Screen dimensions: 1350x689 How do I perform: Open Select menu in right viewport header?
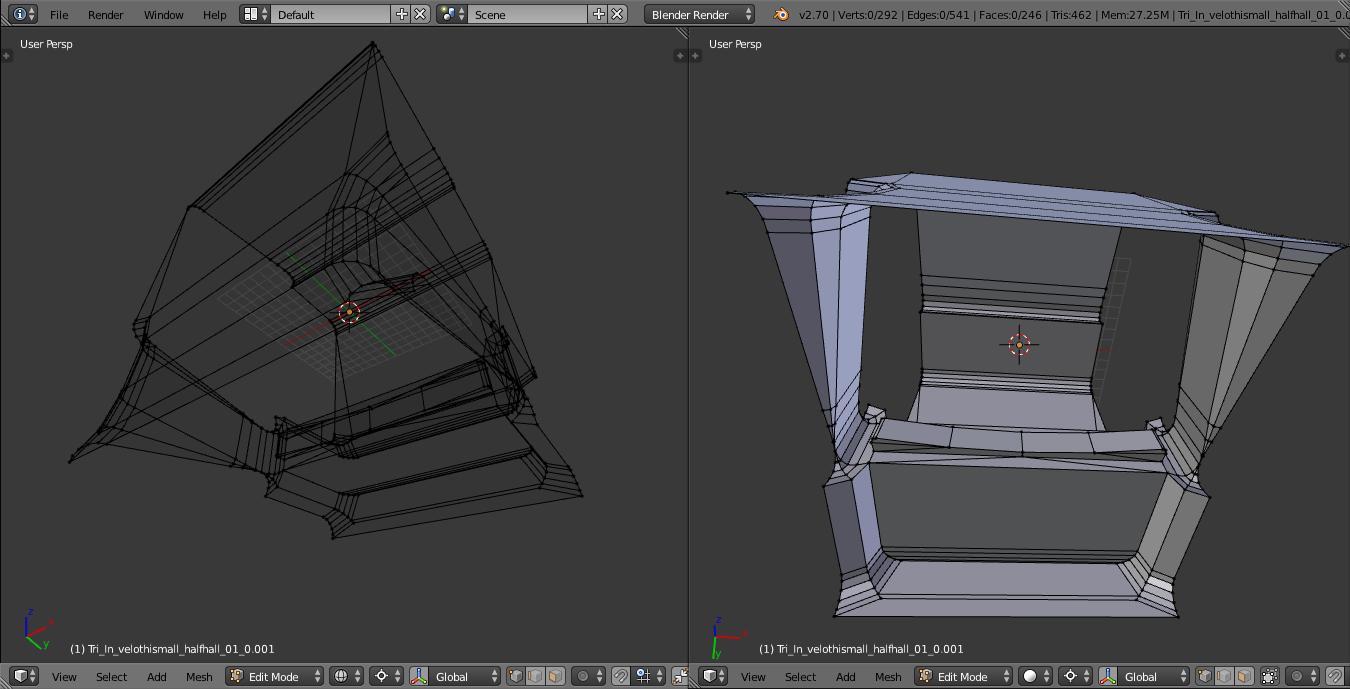pos(800,677)
